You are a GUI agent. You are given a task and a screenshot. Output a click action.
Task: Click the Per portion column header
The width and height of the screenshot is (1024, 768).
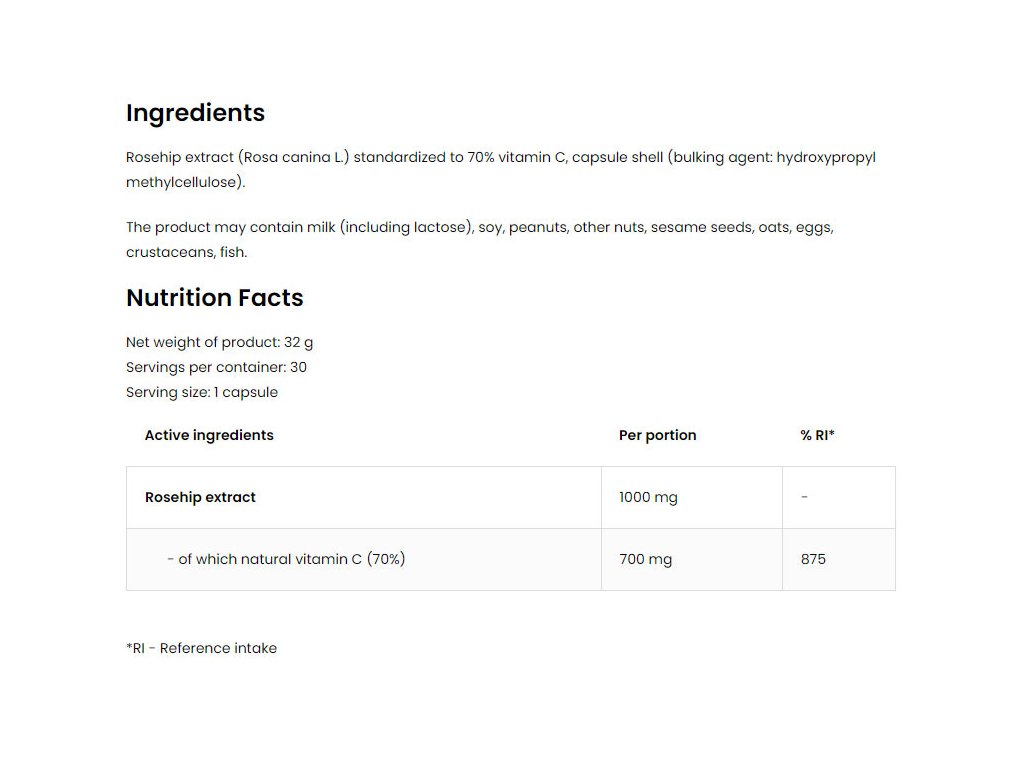click(658, 436)
